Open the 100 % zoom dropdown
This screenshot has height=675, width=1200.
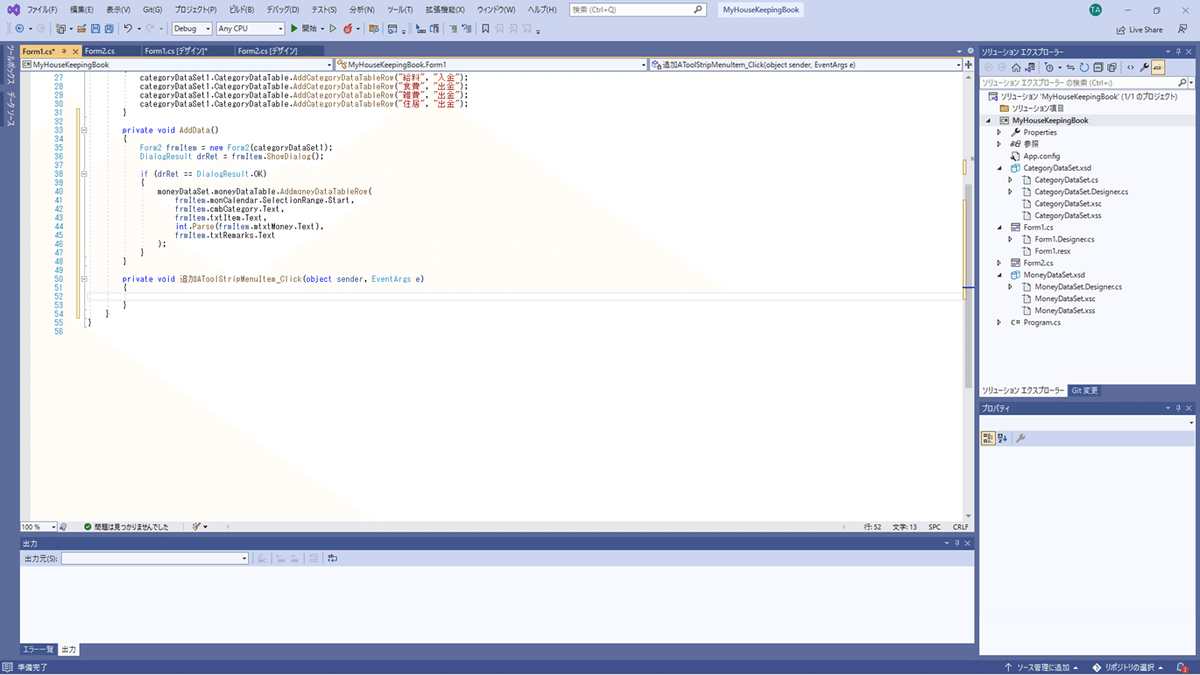(x=38, y=526)
